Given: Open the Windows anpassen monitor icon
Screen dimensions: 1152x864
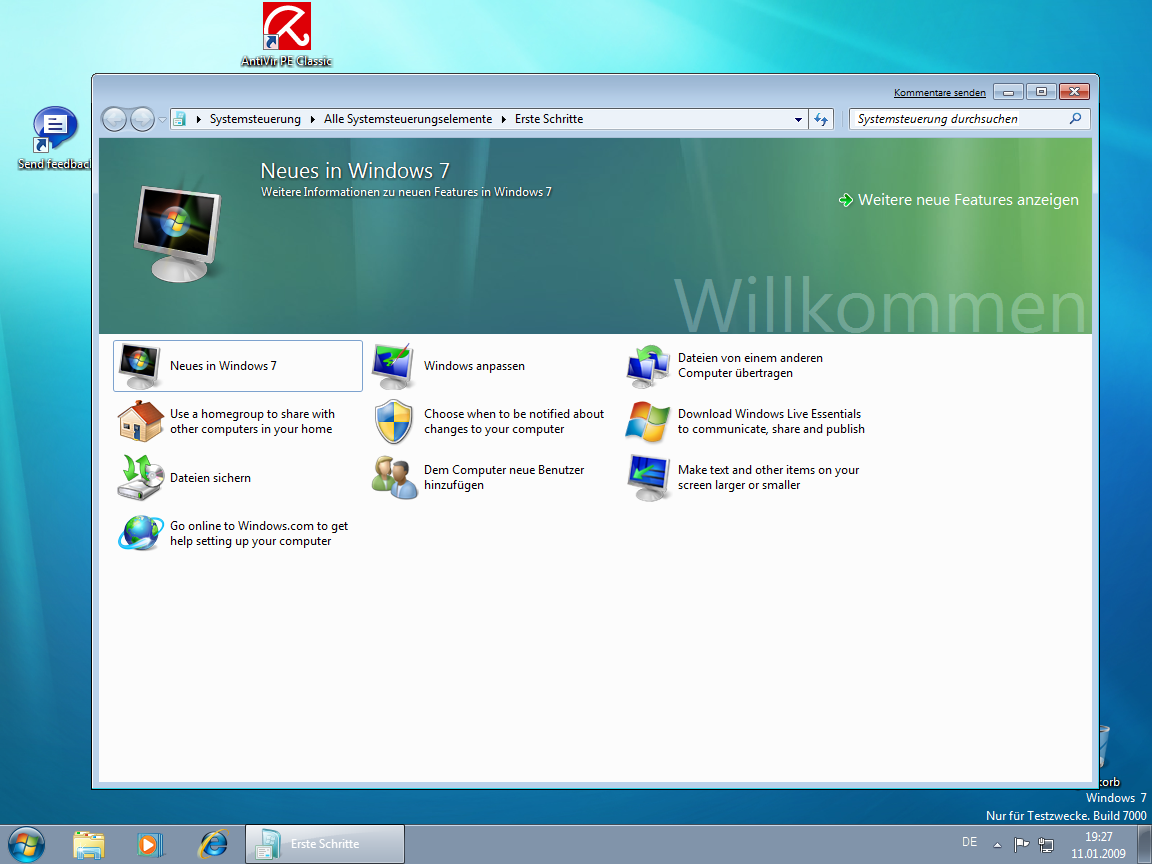Looking at the screenshot, I should pyautogui.click(x=393, y=366).
